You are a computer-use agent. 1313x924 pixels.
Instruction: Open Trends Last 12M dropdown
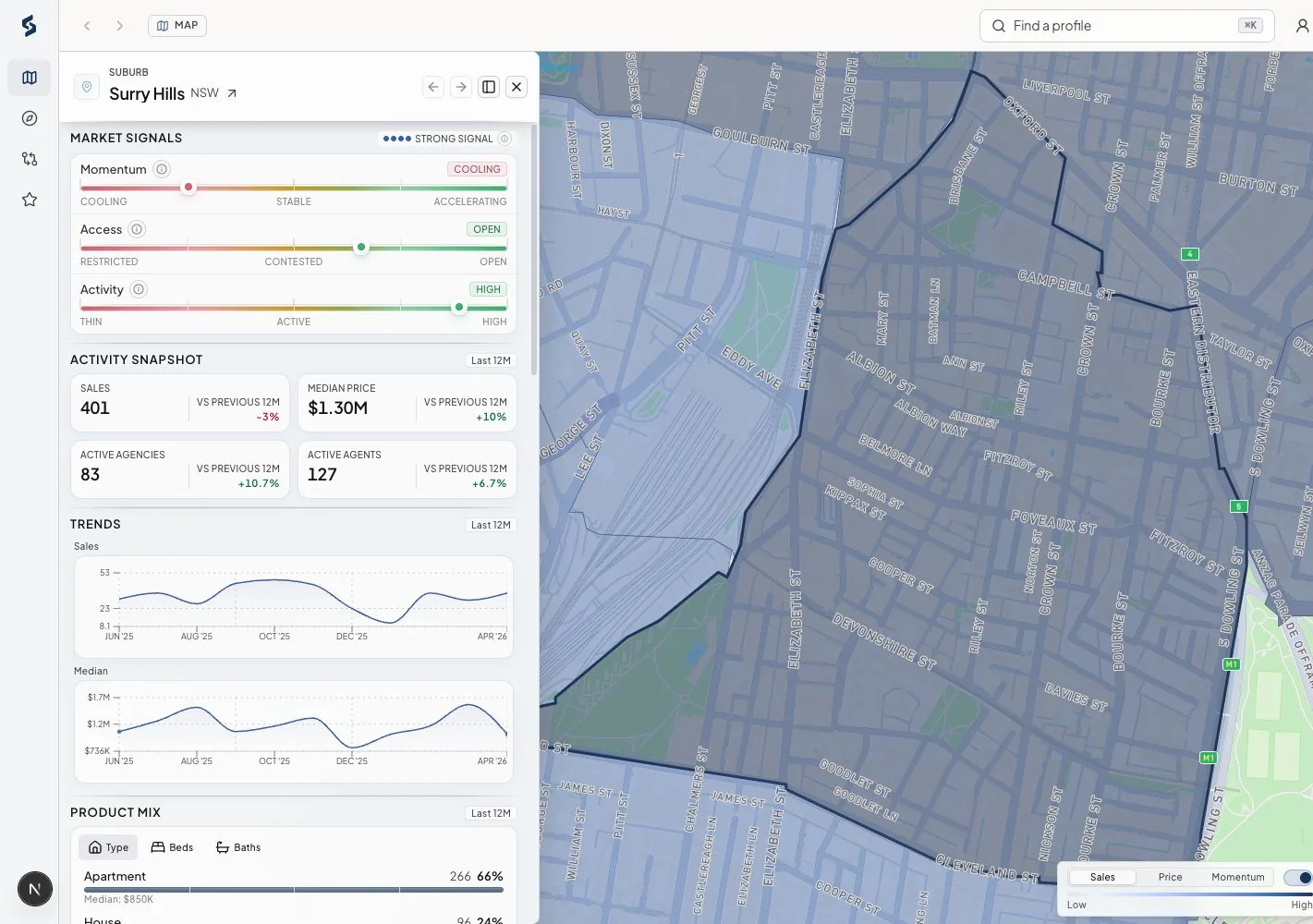491,525
